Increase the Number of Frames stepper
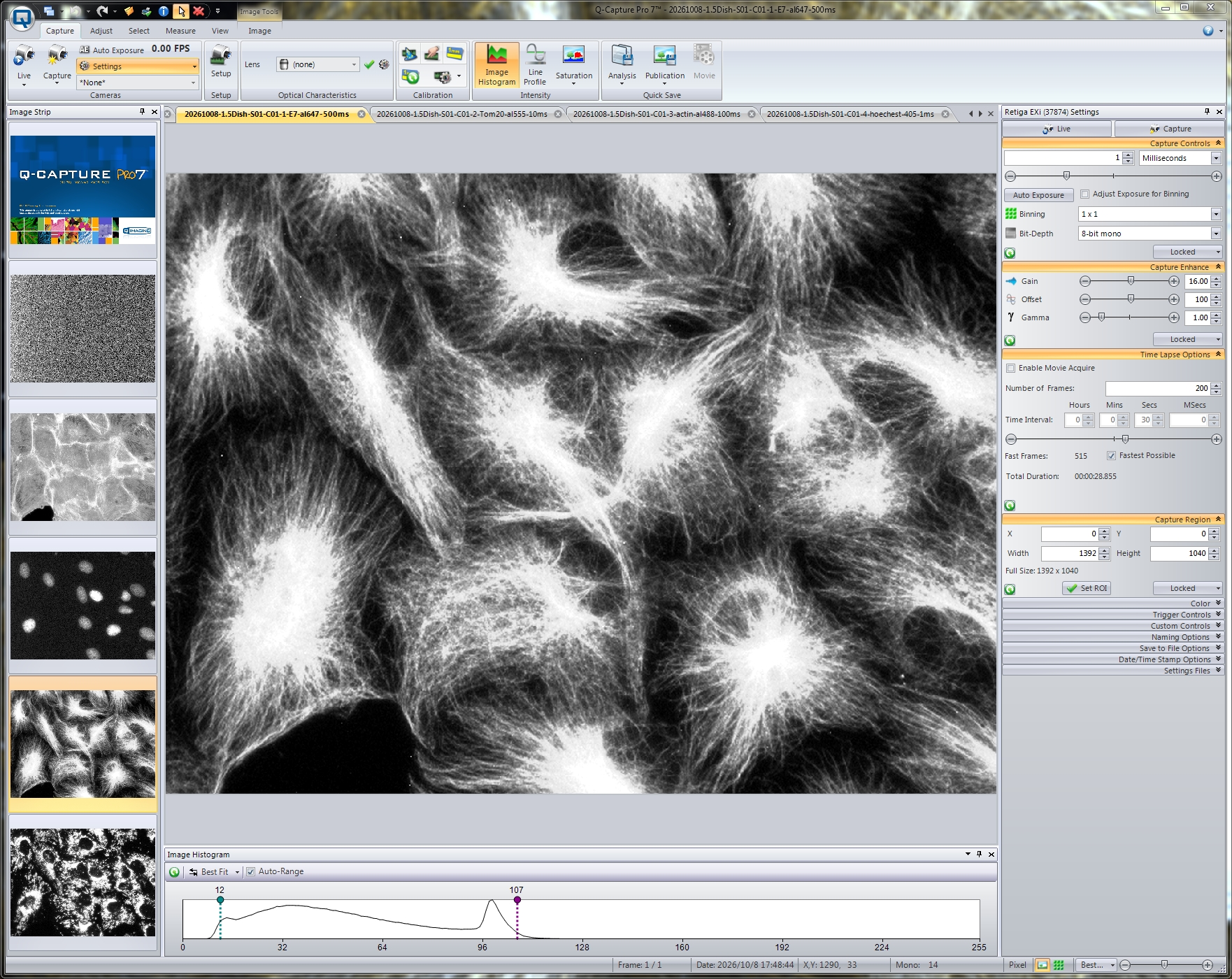1232x979 pixels. coord(1216,385)
